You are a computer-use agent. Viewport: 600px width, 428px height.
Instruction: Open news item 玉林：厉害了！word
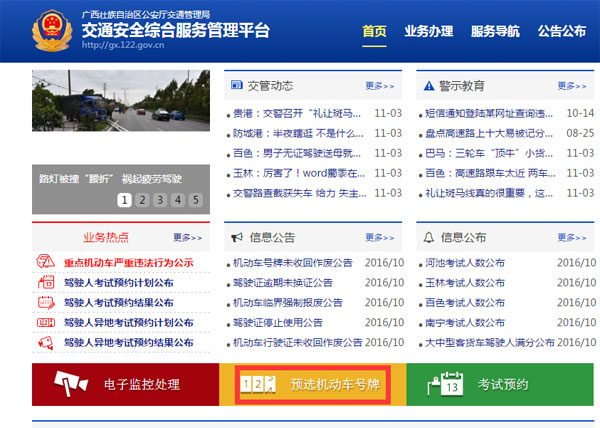(299, 173)
